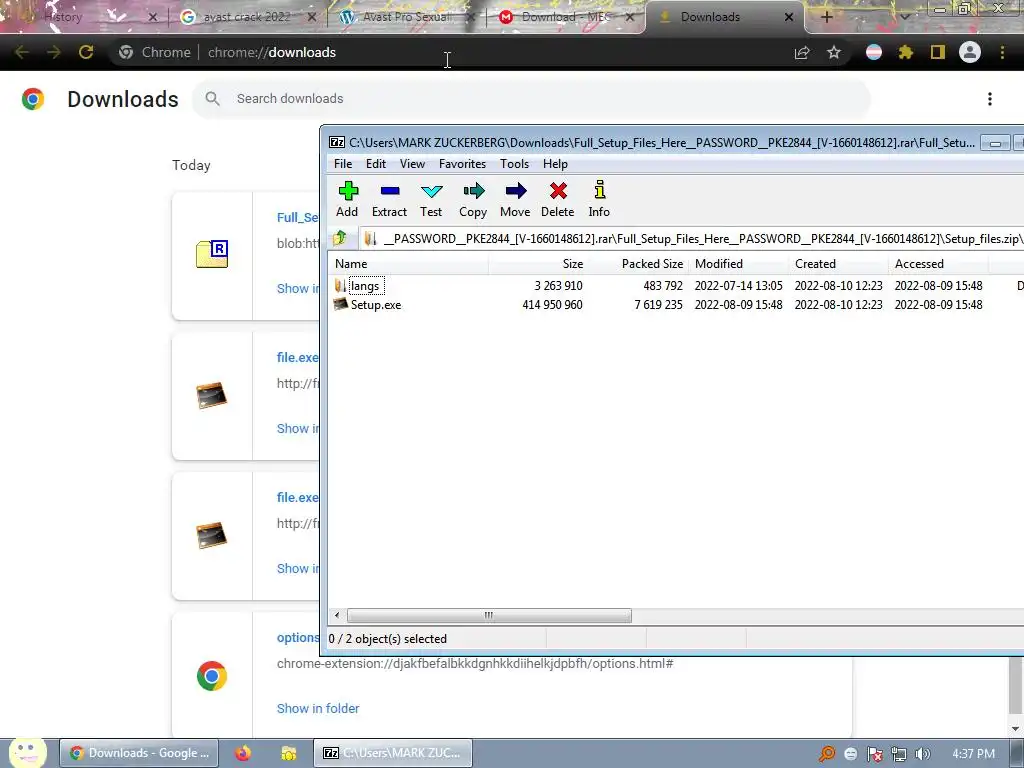Switch to the Download - MEGA tab

566,17
